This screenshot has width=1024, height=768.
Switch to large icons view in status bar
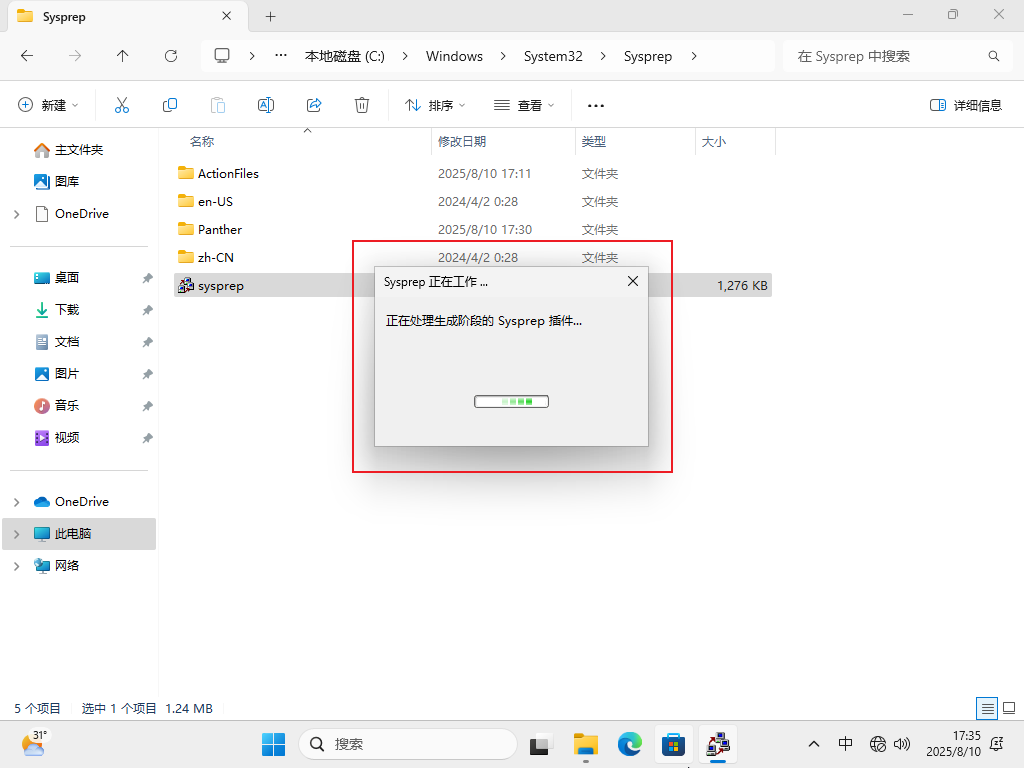pyautogui.click(x=1009, y=708)
